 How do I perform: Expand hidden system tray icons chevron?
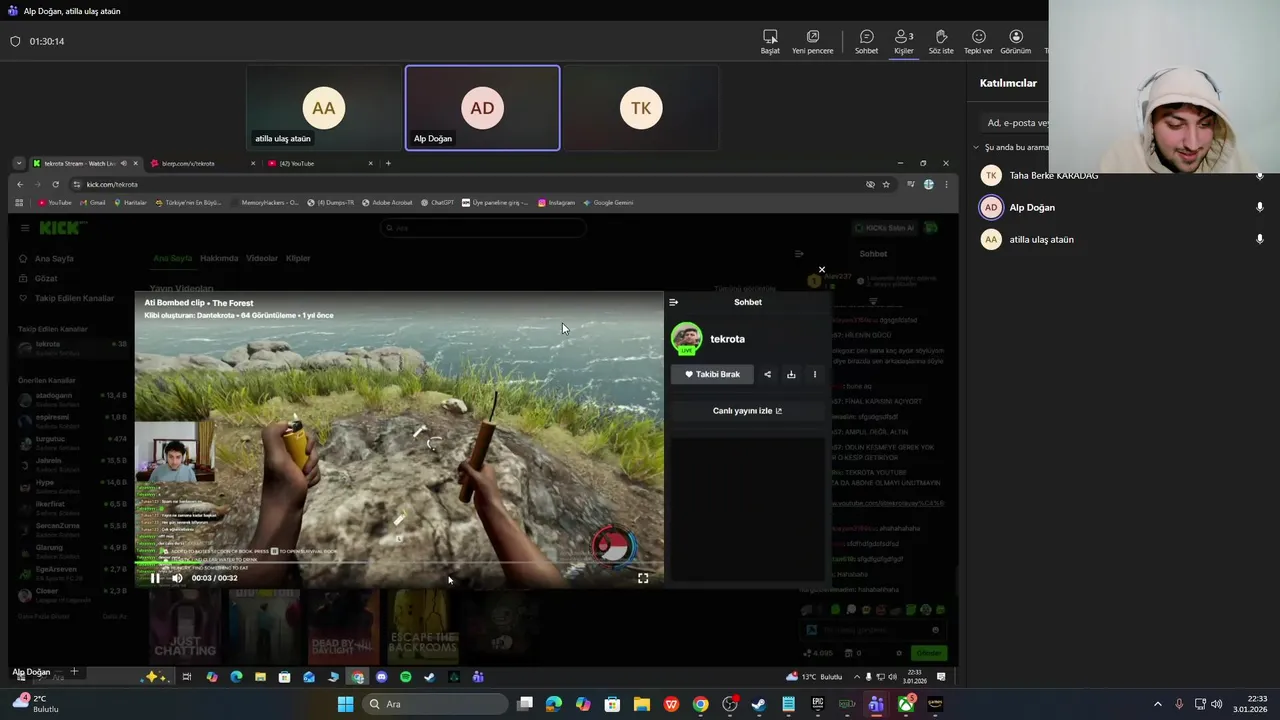click(x=1159, y=704)
